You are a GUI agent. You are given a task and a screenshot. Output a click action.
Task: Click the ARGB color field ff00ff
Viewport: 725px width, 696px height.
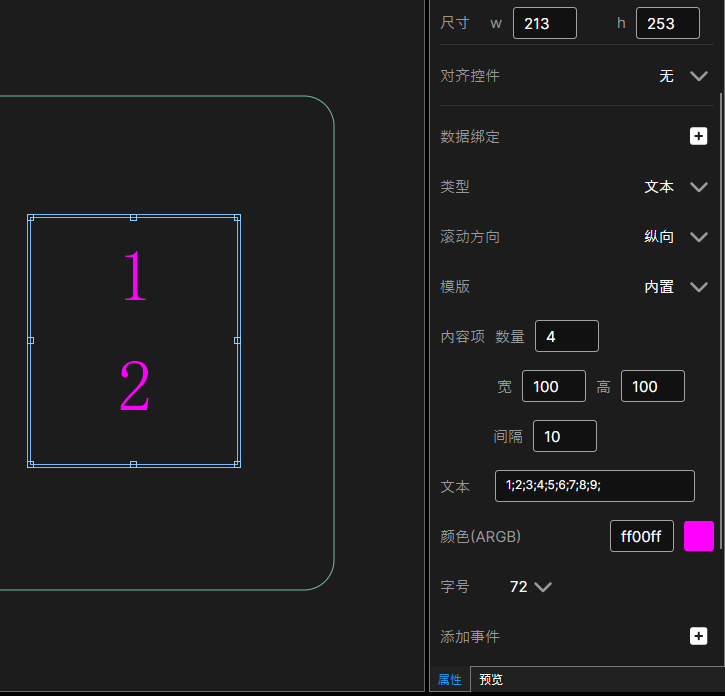[641, 536]
